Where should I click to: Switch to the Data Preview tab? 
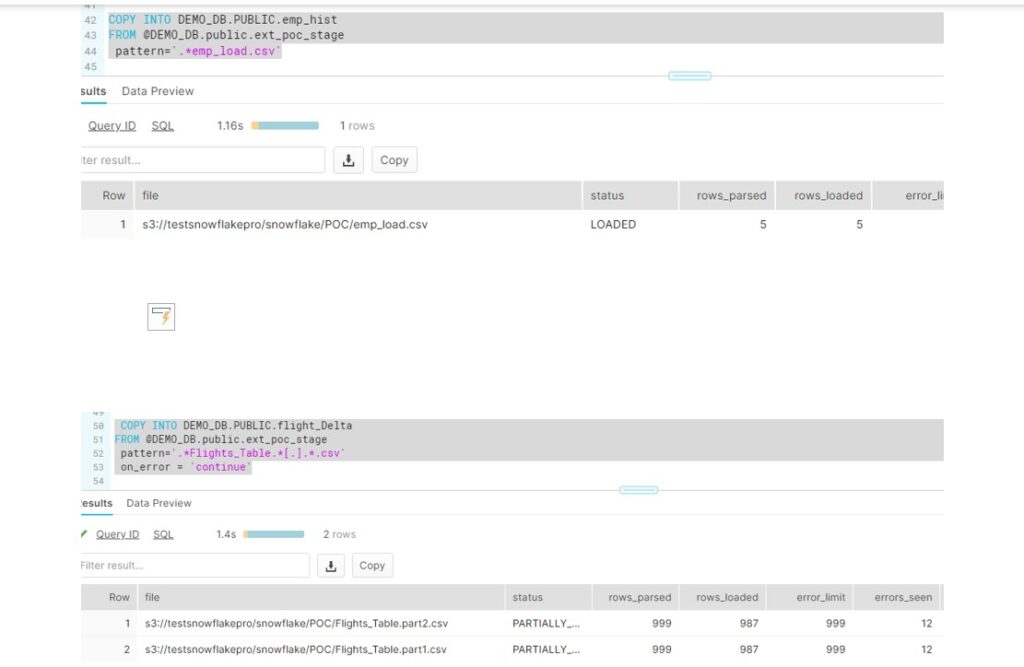click(x=157, y=91)
